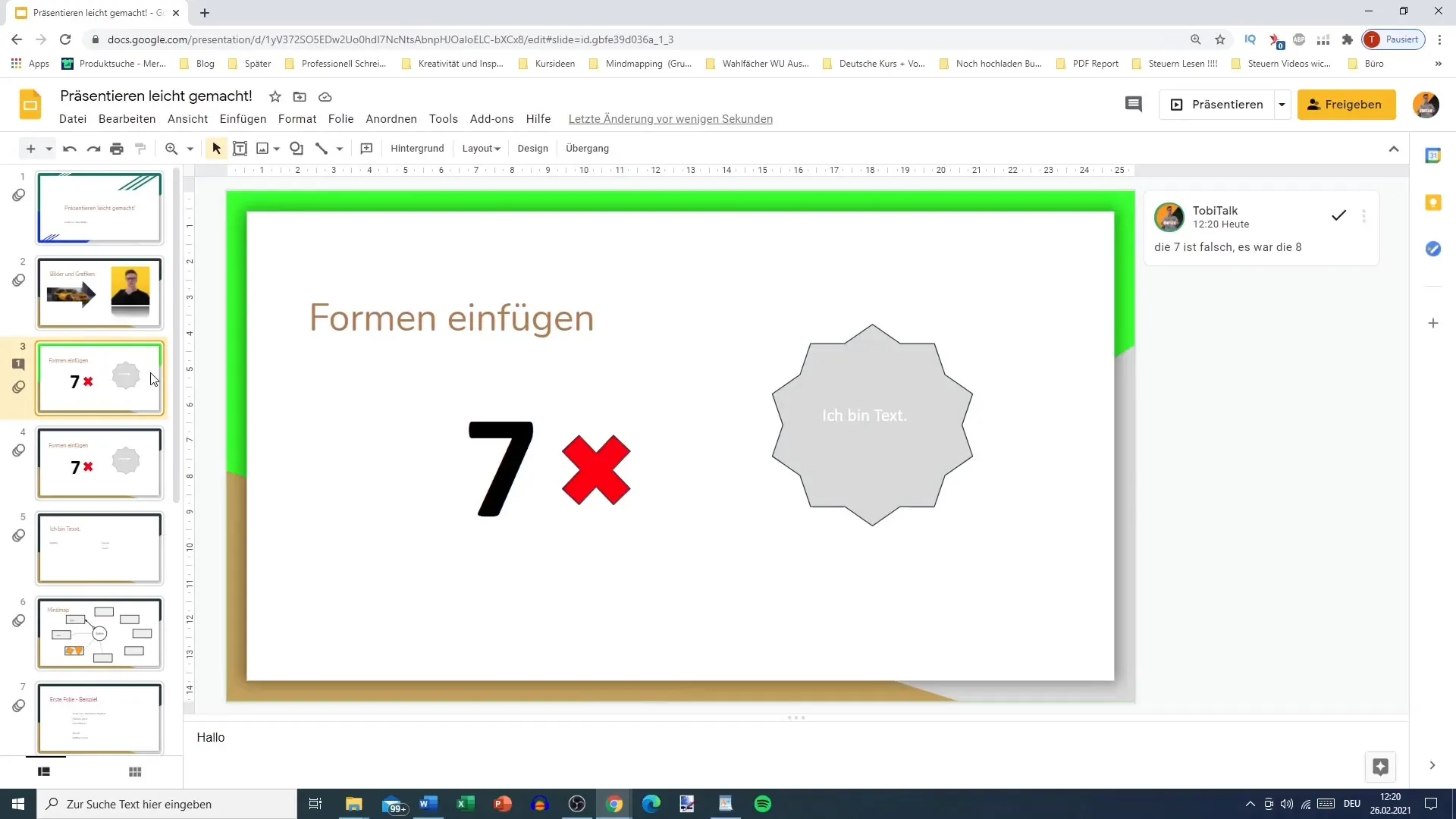Screen dimensions: 1456x819
Task: Open the Add-ons menu
Action: coord(491,119)
